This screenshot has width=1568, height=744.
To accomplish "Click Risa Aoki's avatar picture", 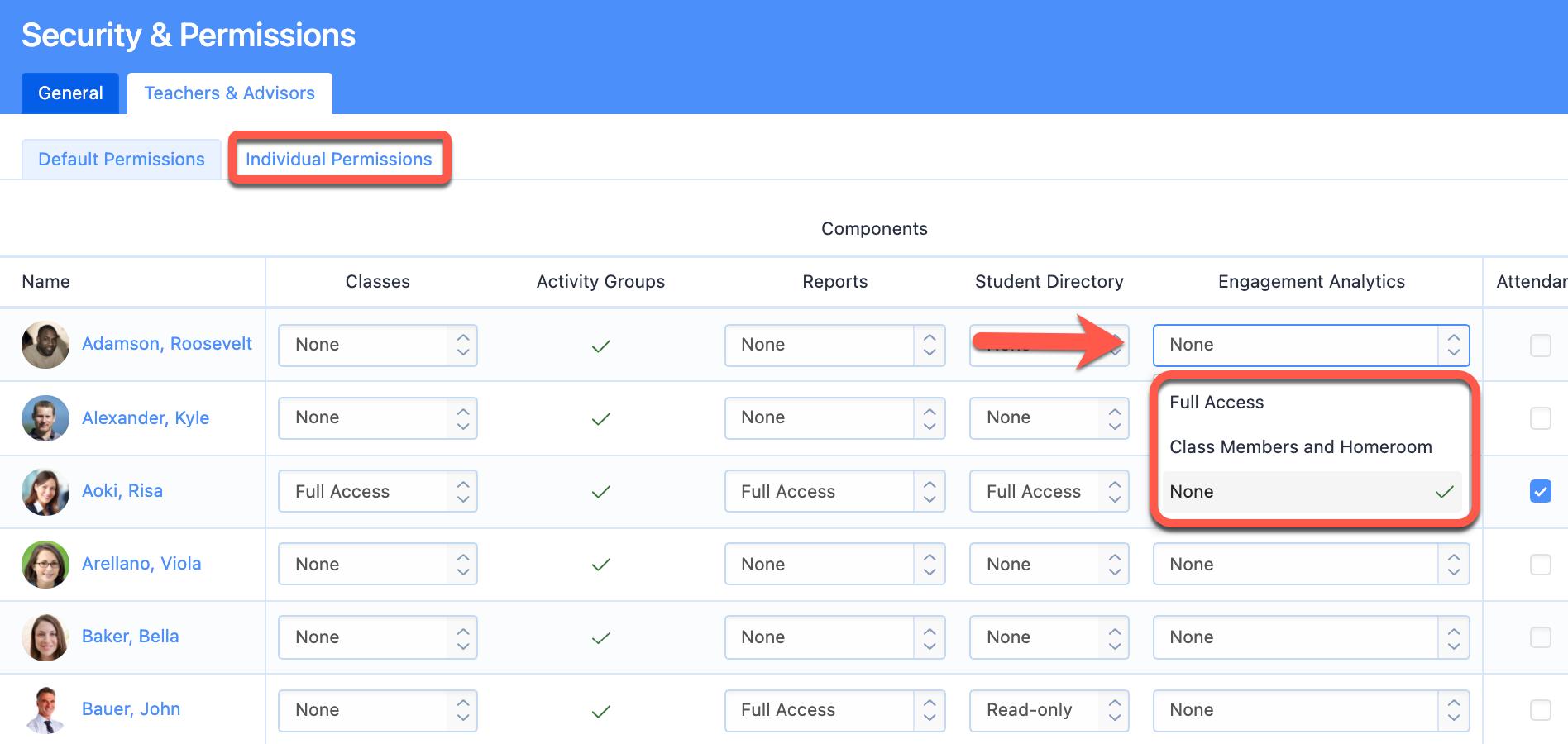I will 45,492.
